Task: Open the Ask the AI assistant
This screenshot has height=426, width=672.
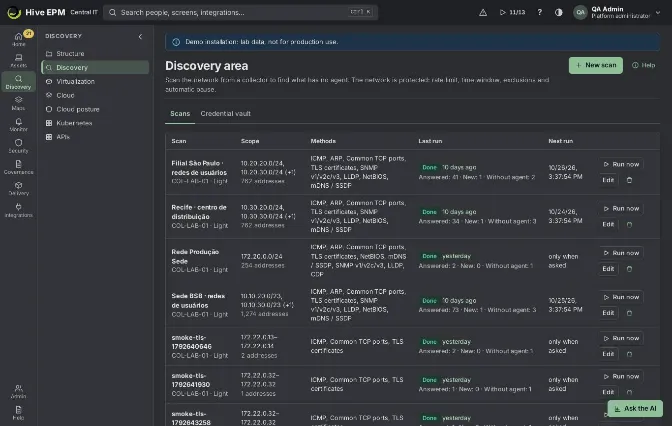Action: [635, 408]
